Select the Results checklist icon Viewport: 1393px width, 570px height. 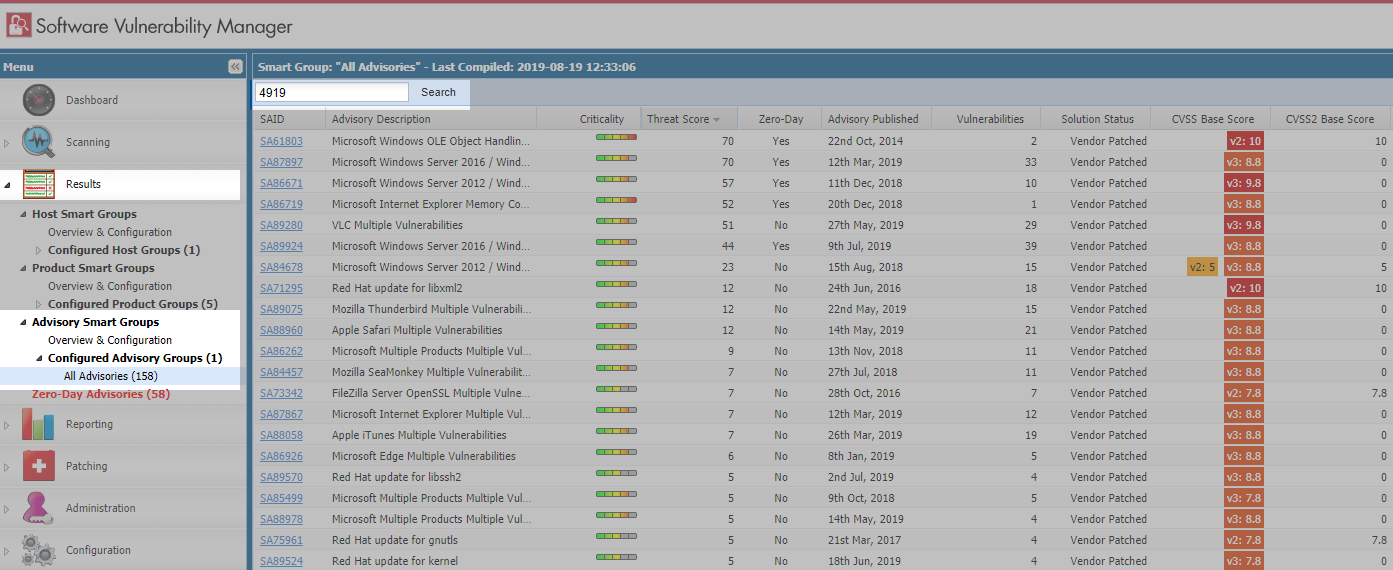(38, 184)
